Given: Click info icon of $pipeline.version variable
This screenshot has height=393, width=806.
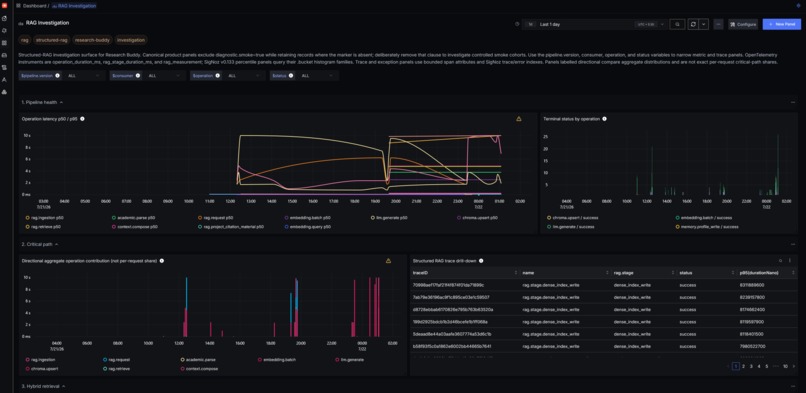Looking at the screenshot, I should [58, 76].
